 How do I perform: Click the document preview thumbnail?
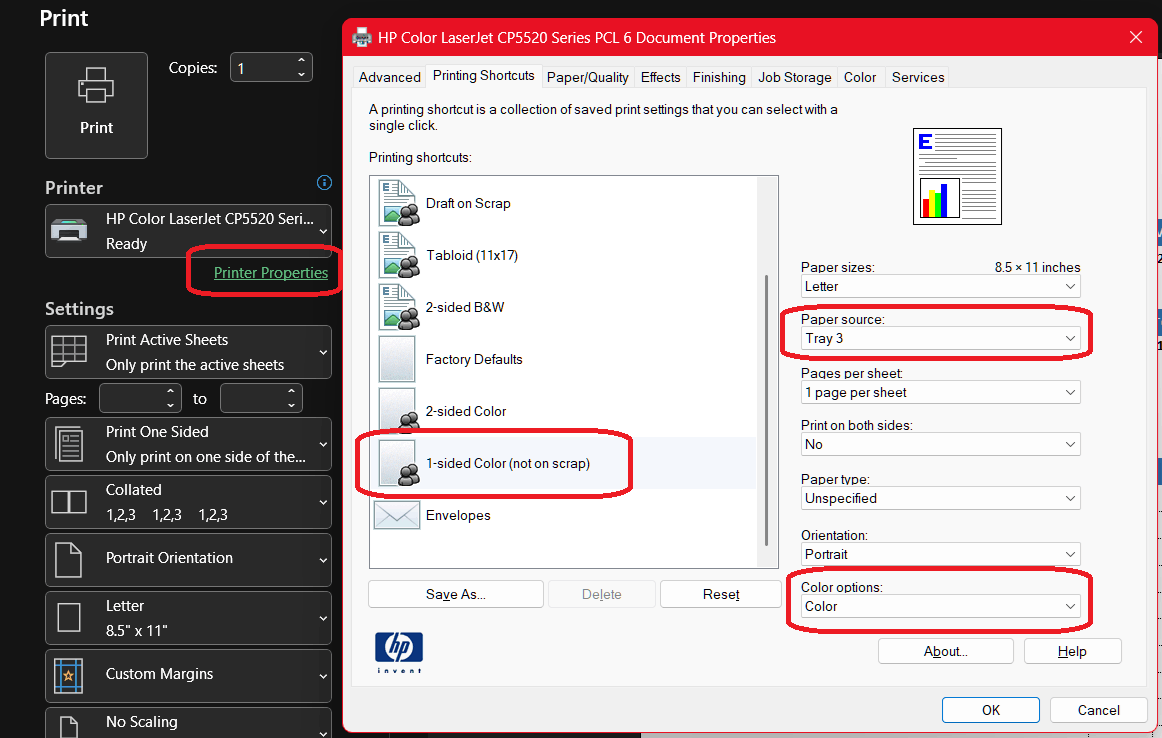[x=957, y=176]
